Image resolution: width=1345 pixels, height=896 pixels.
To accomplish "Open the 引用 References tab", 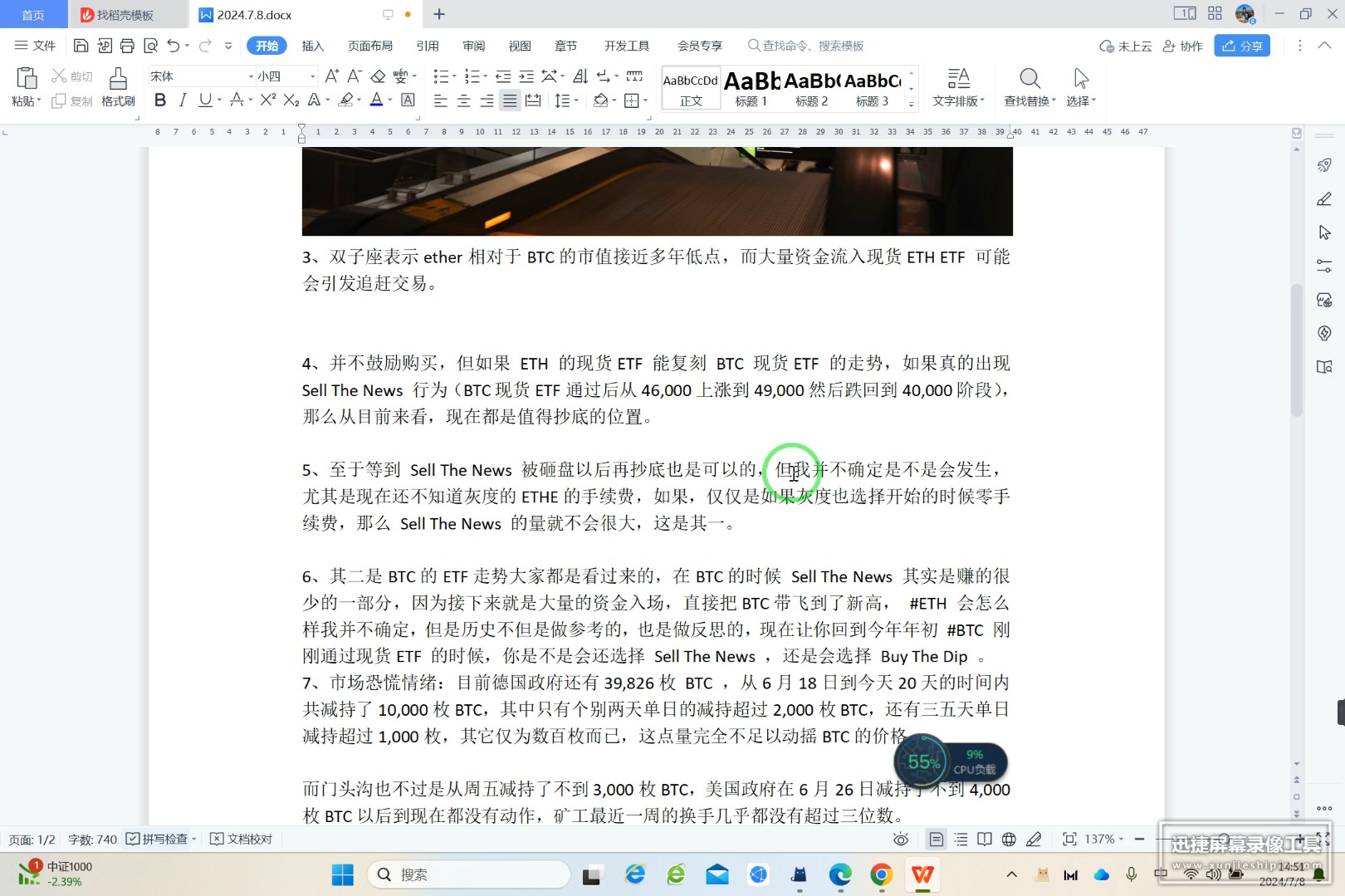I will (x=428, y=46).
